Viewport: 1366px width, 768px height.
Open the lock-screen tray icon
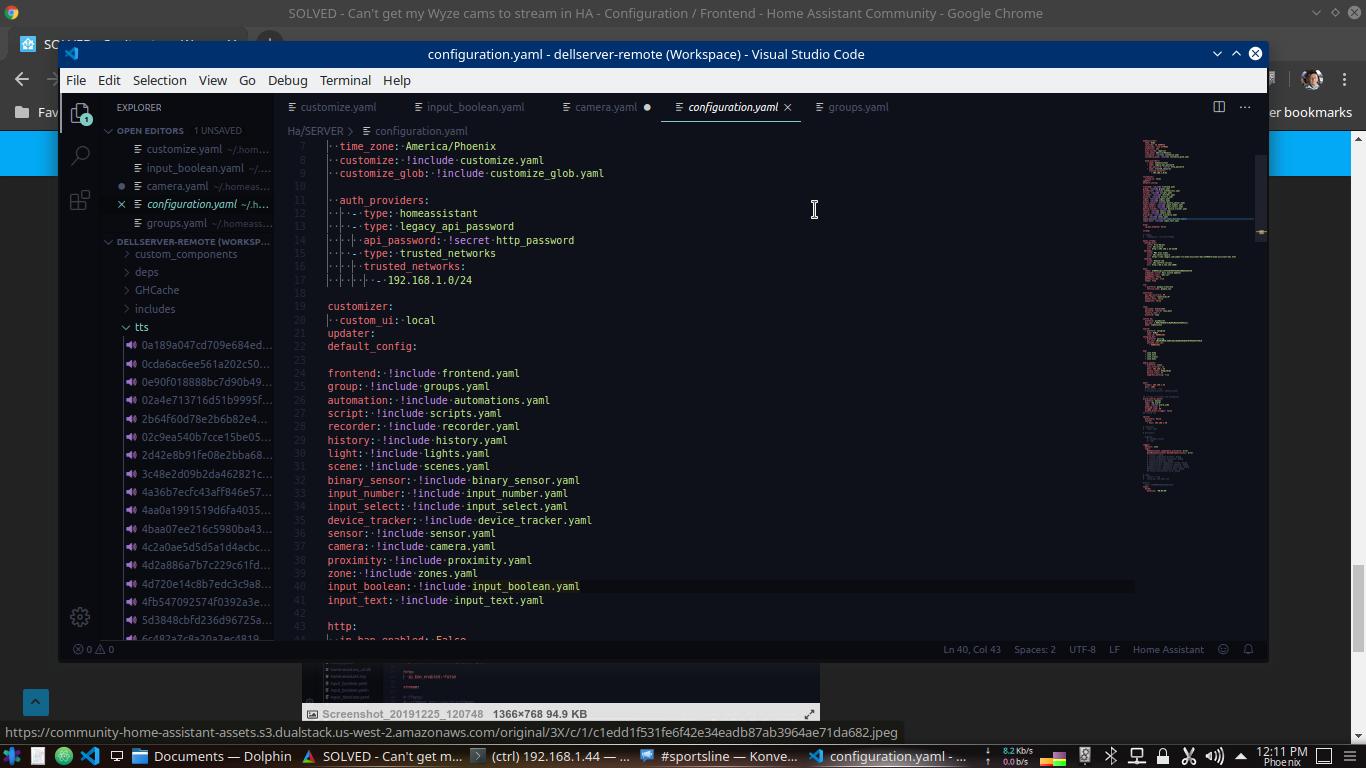click(x=1162, y=756)
